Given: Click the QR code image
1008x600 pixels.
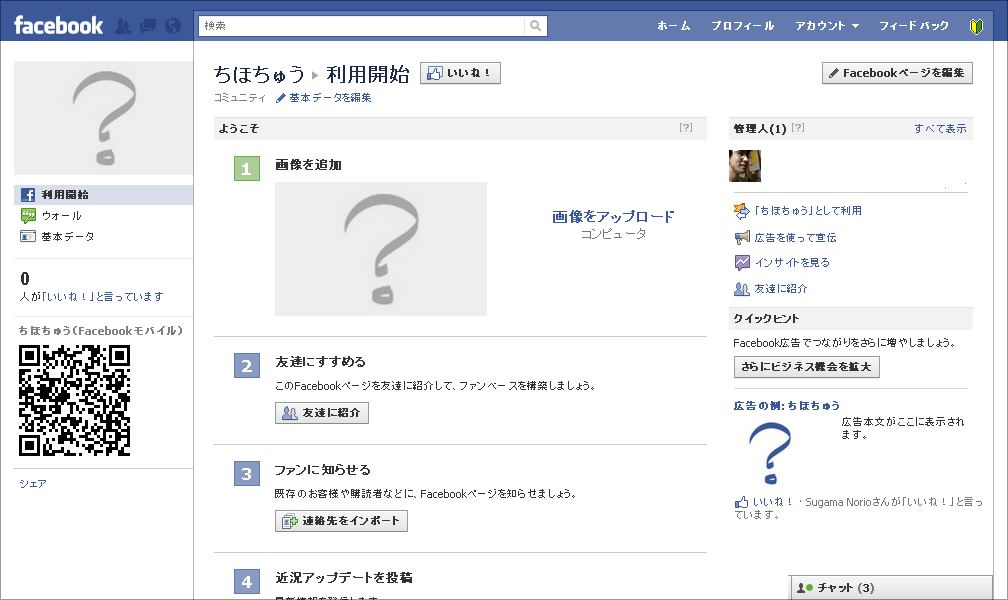Looking at the screenshot, I should (x=75, y=401).
